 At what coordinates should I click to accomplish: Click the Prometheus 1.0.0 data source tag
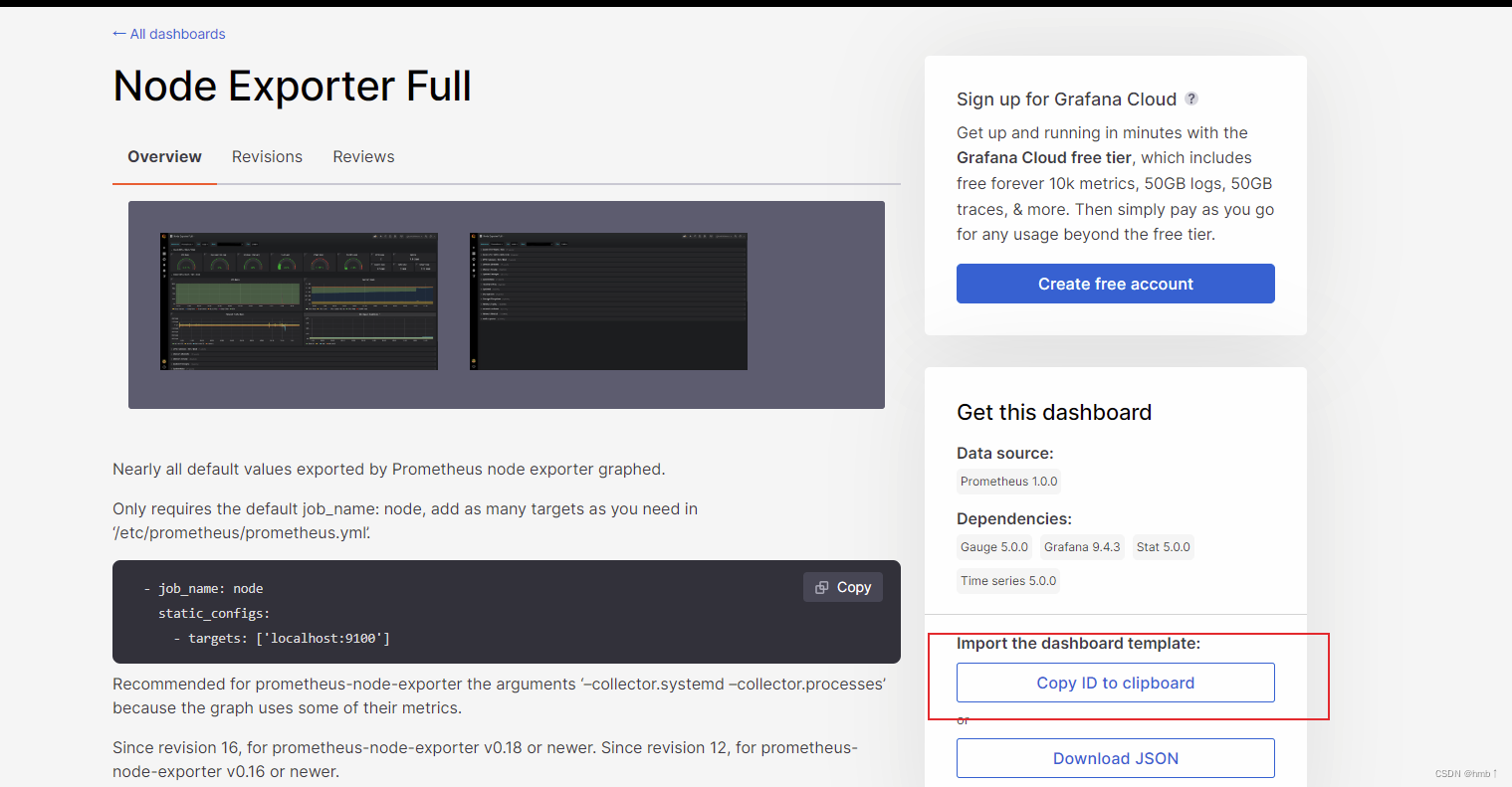1009,482
